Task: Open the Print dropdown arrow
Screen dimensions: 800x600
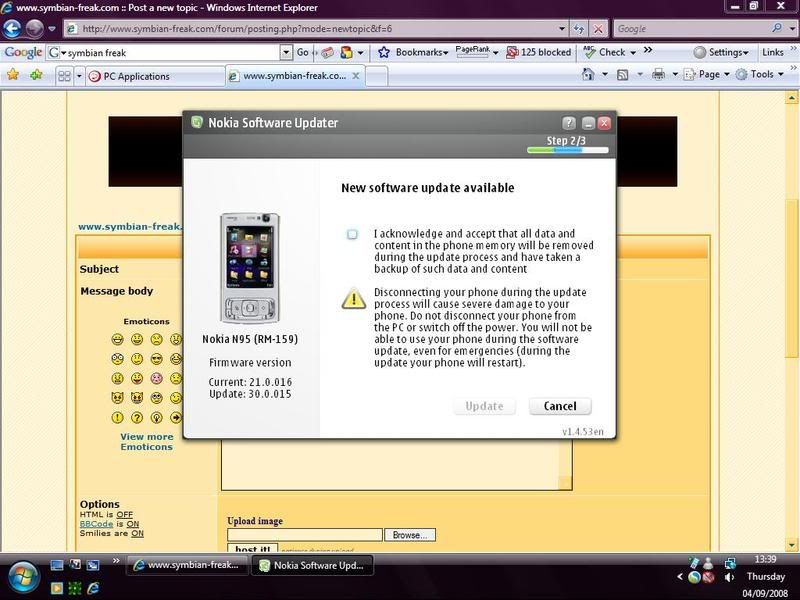Action: [x=674, y=75]
